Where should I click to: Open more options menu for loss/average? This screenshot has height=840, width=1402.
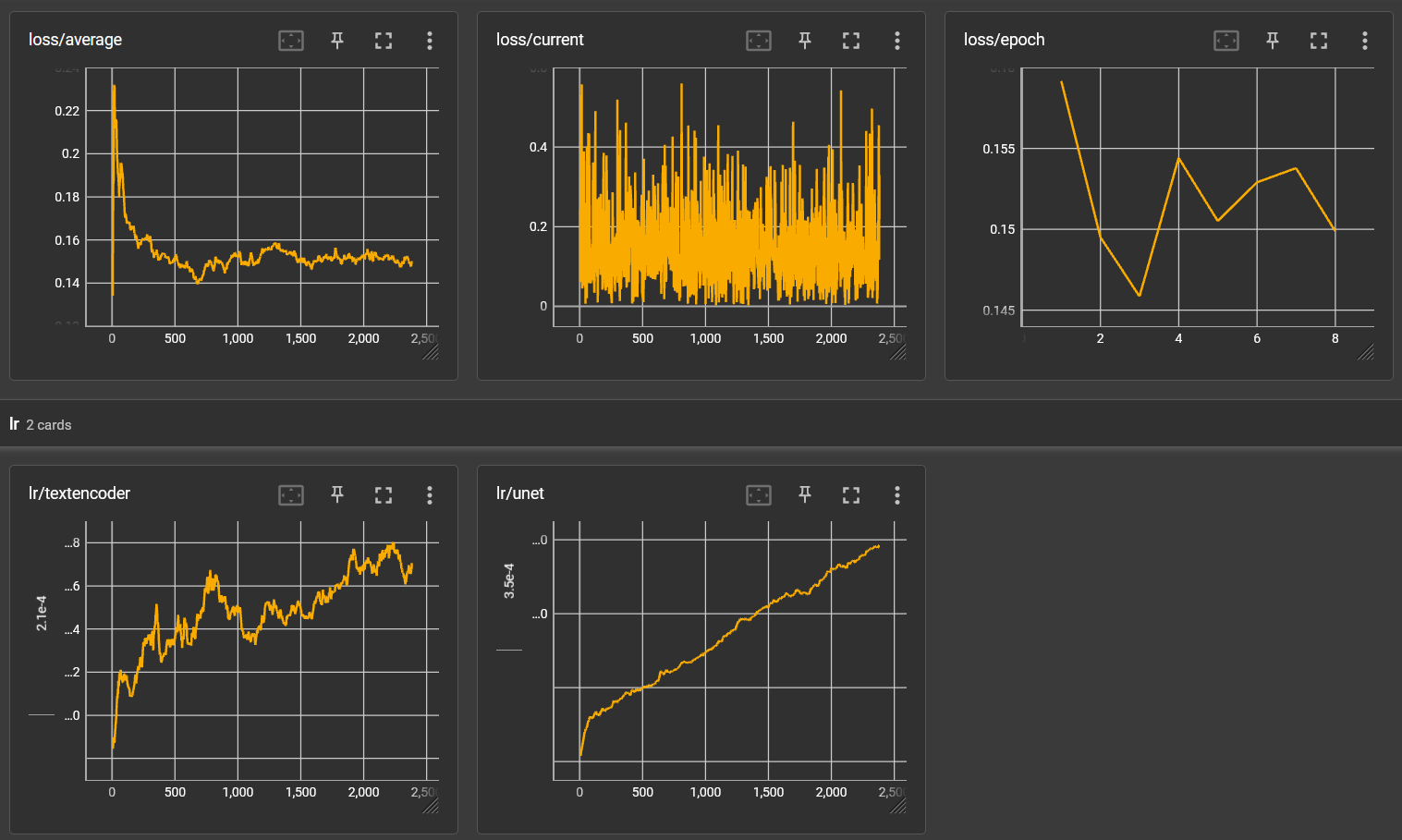430,40
